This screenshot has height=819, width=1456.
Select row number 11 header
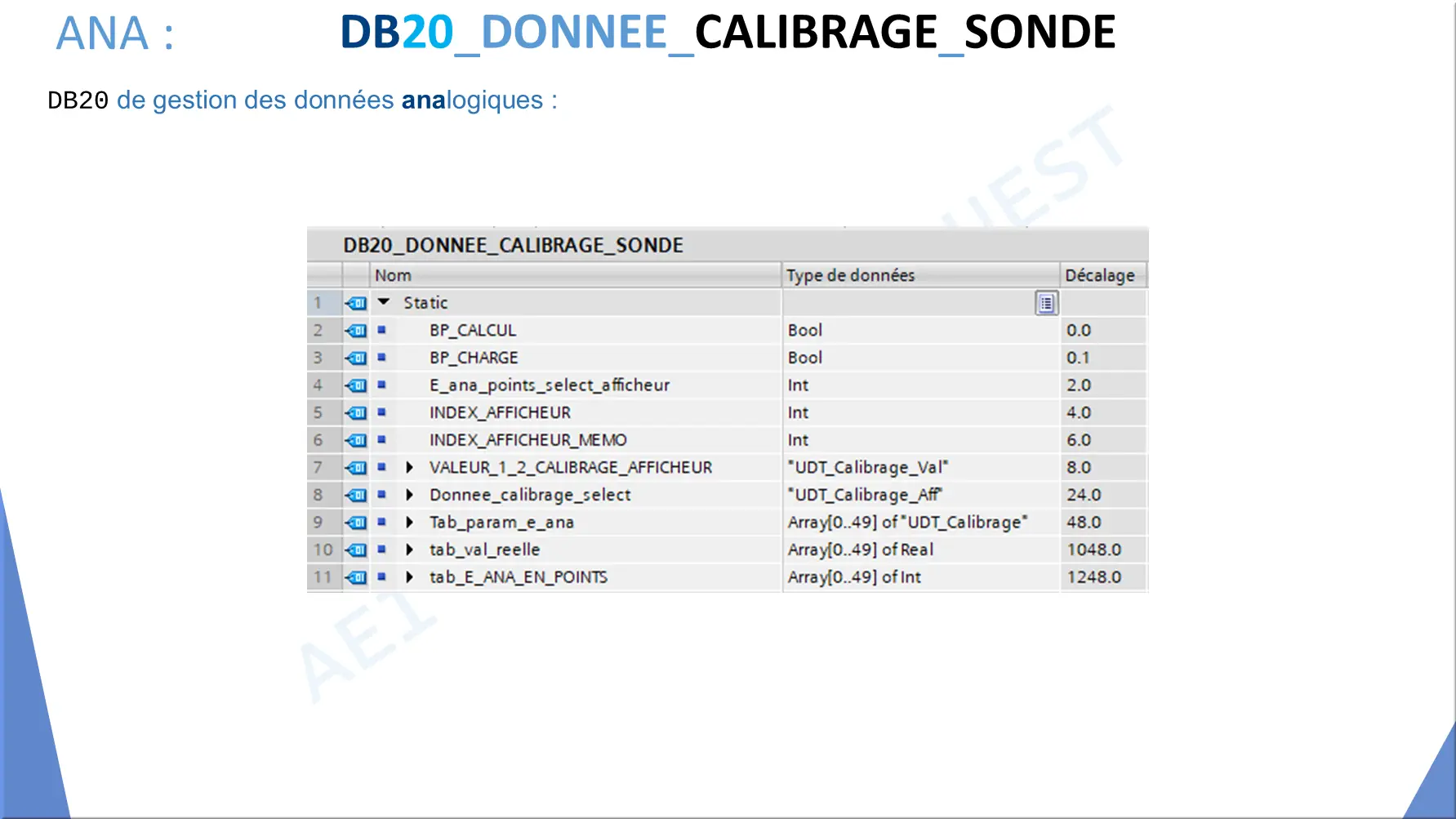click(323, 577)
